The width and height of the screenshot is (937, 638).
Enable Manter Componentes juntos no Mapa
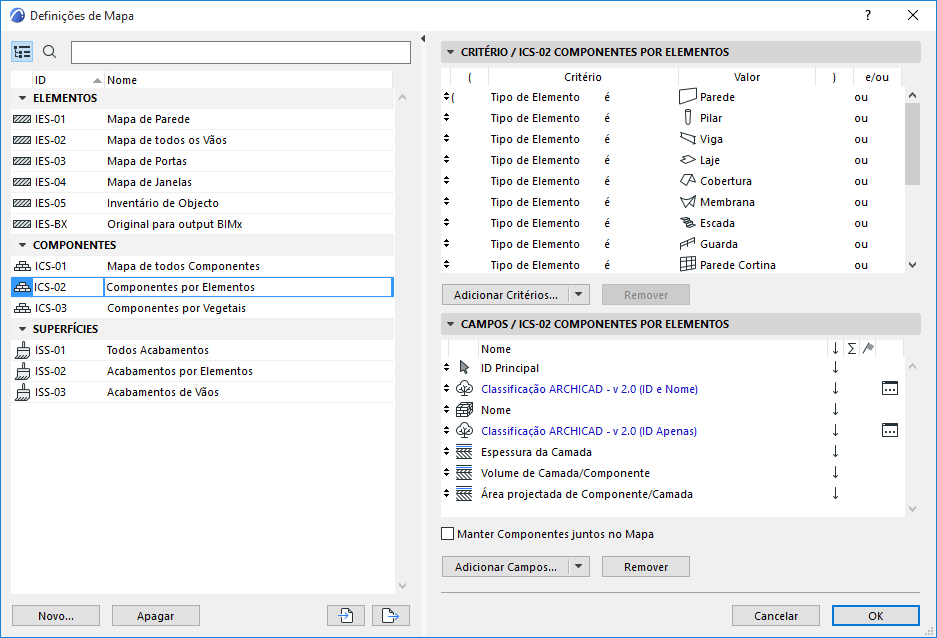448,534
